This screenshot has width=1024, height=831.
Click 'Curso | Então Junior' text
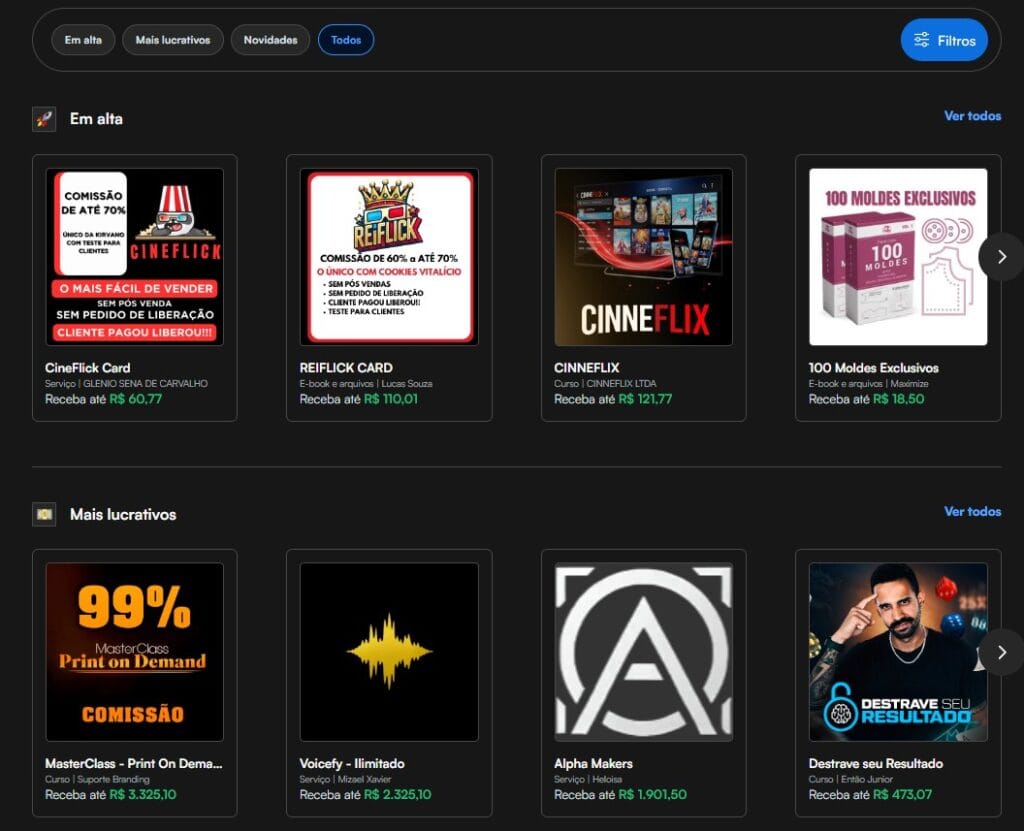coord(850,779)
